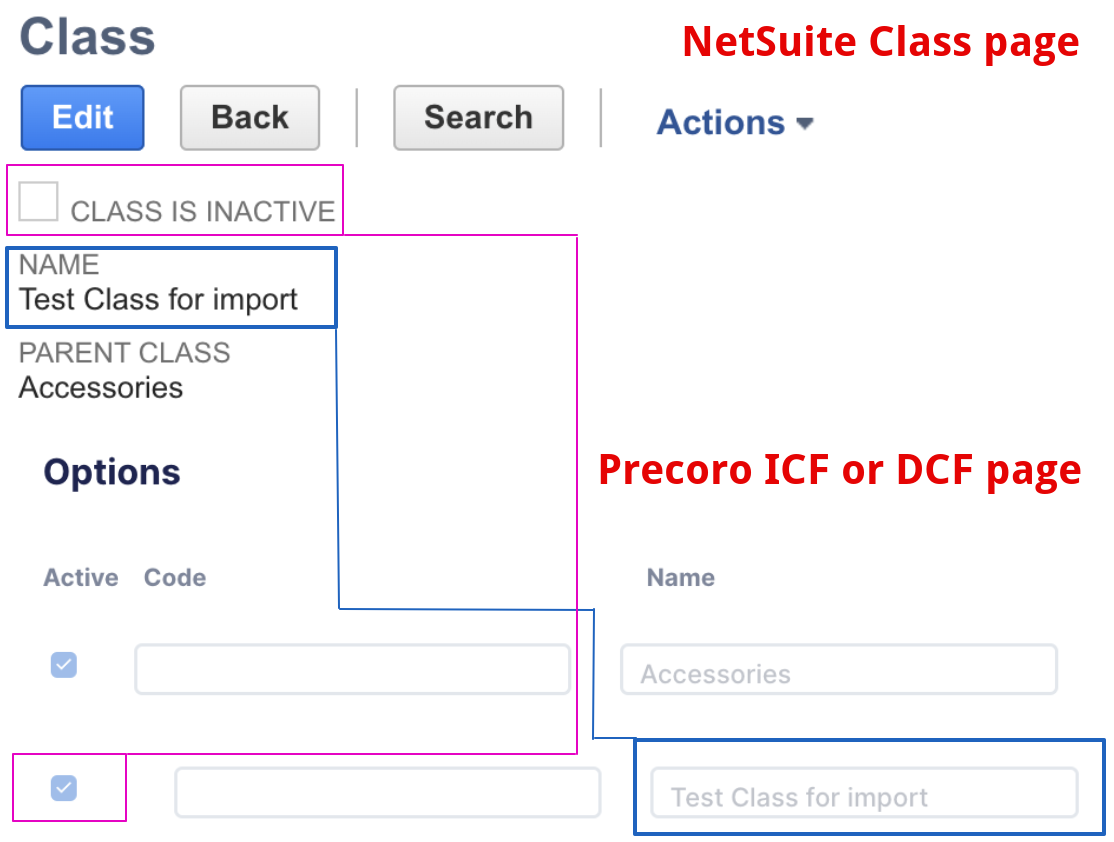Viewport: 1114px width, 842px height.
Task: Click the Actions dropdown arrow
Action: point(805,124)
